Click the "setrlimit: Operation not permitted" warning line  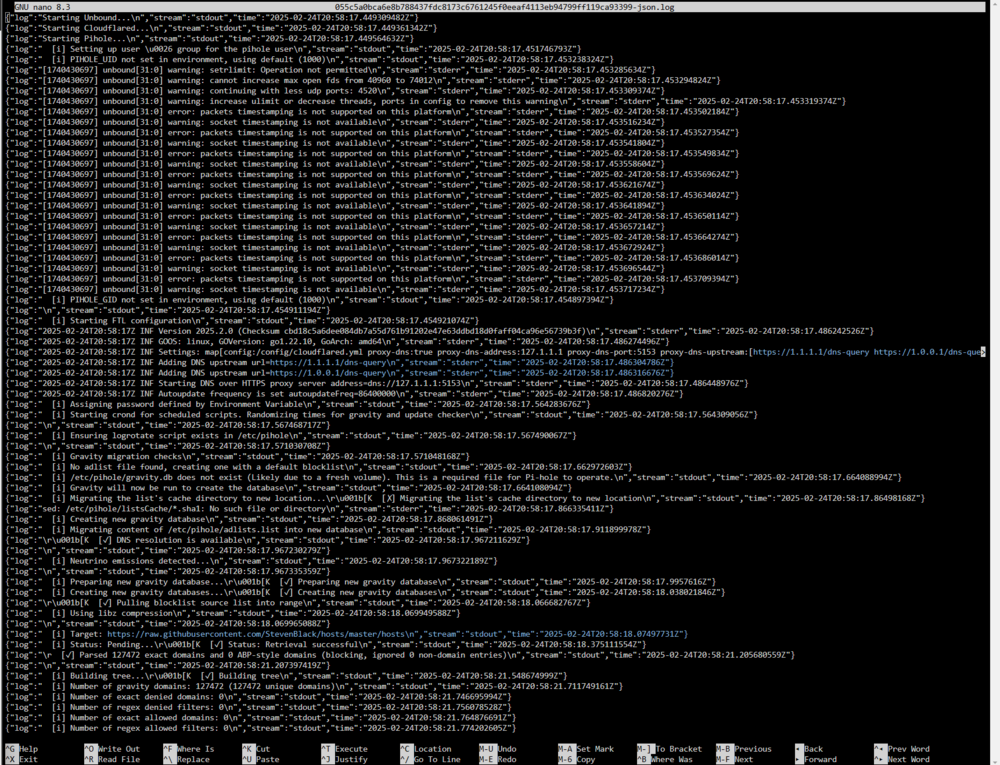click(x=330, y=70)
